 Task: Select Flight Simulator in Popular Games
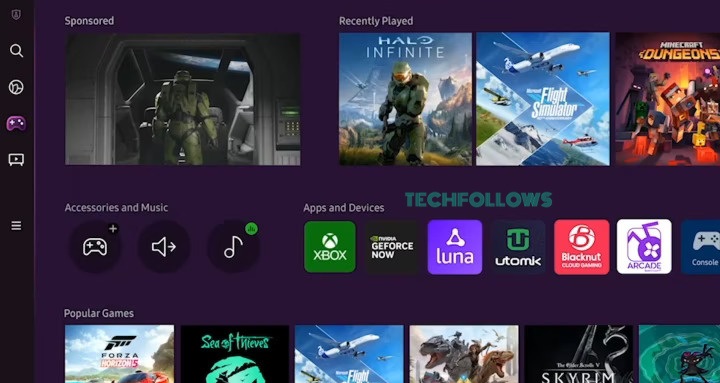pos(349,354)
